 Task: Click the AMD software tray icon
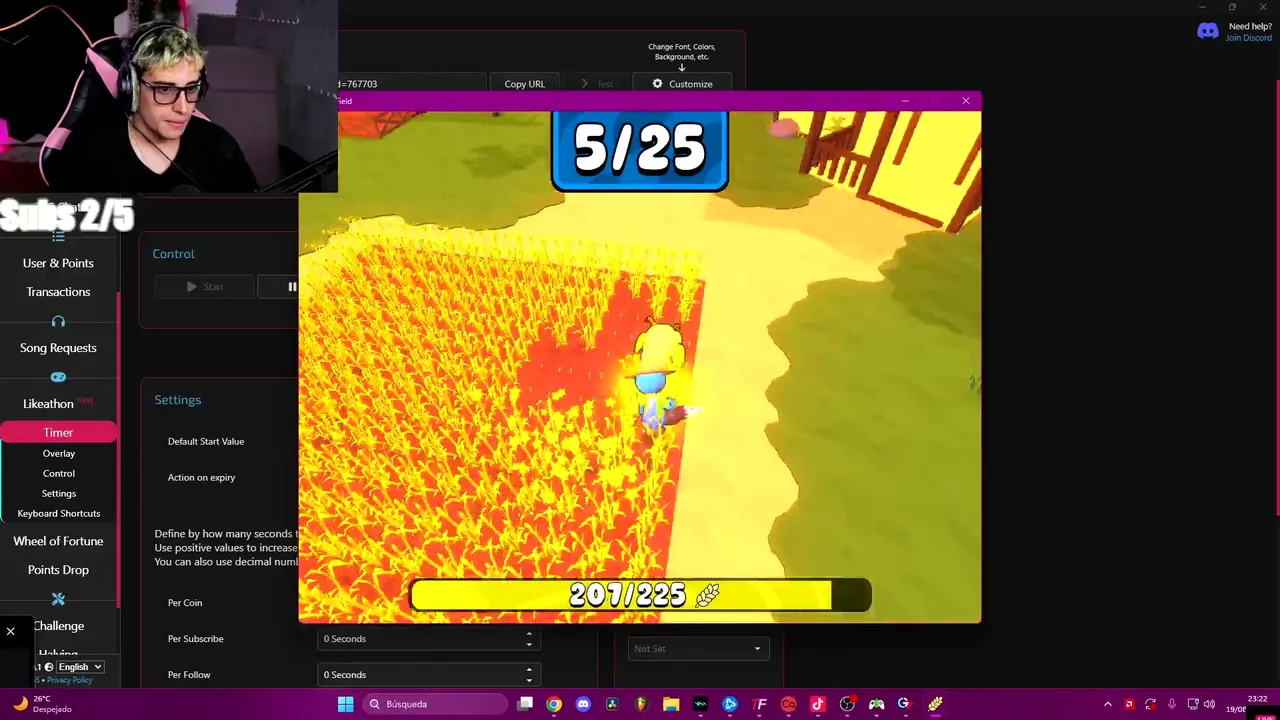tap(1129, 704)
